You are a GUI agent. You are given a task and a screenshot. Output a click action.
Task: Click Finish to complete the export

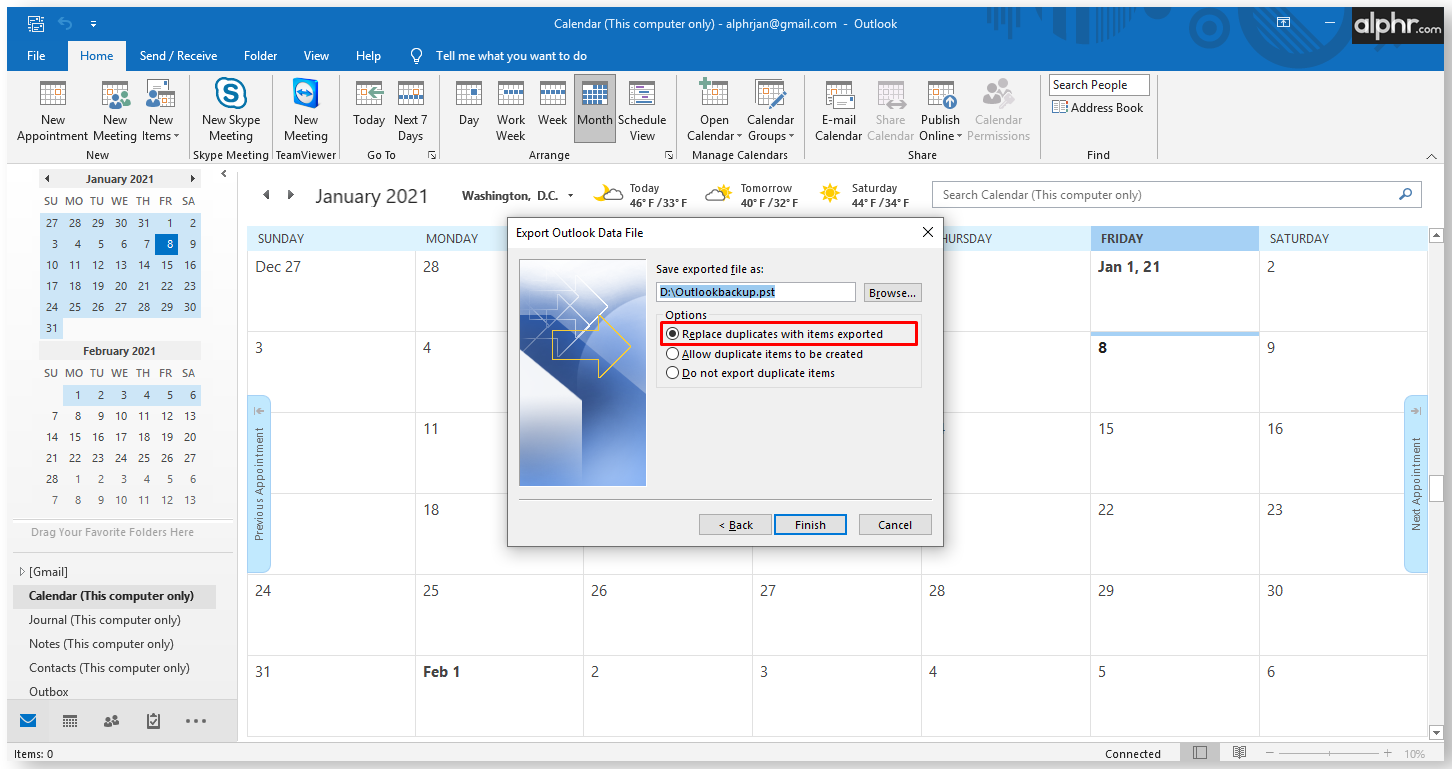[811, 525]
